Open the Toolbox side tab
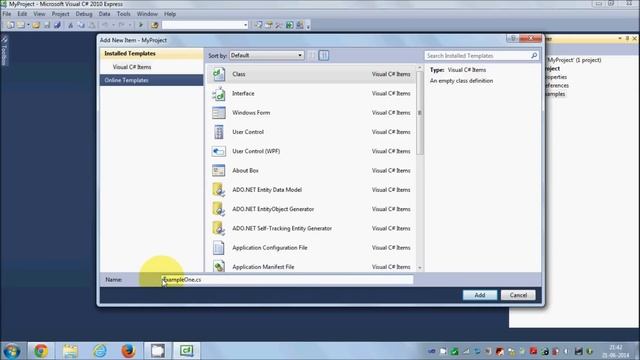 point(4,51)
